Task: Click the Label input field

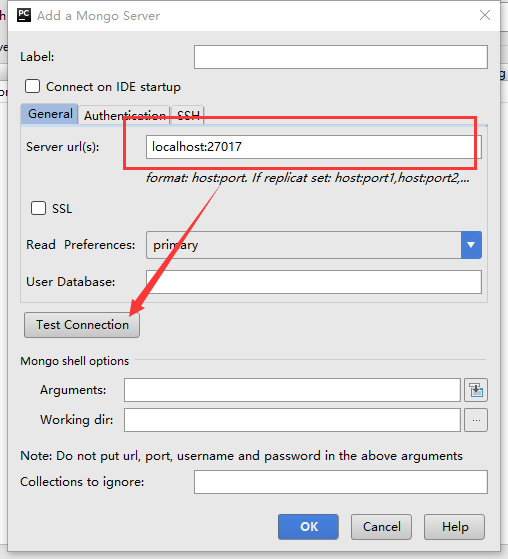Action: click(340, 57)
